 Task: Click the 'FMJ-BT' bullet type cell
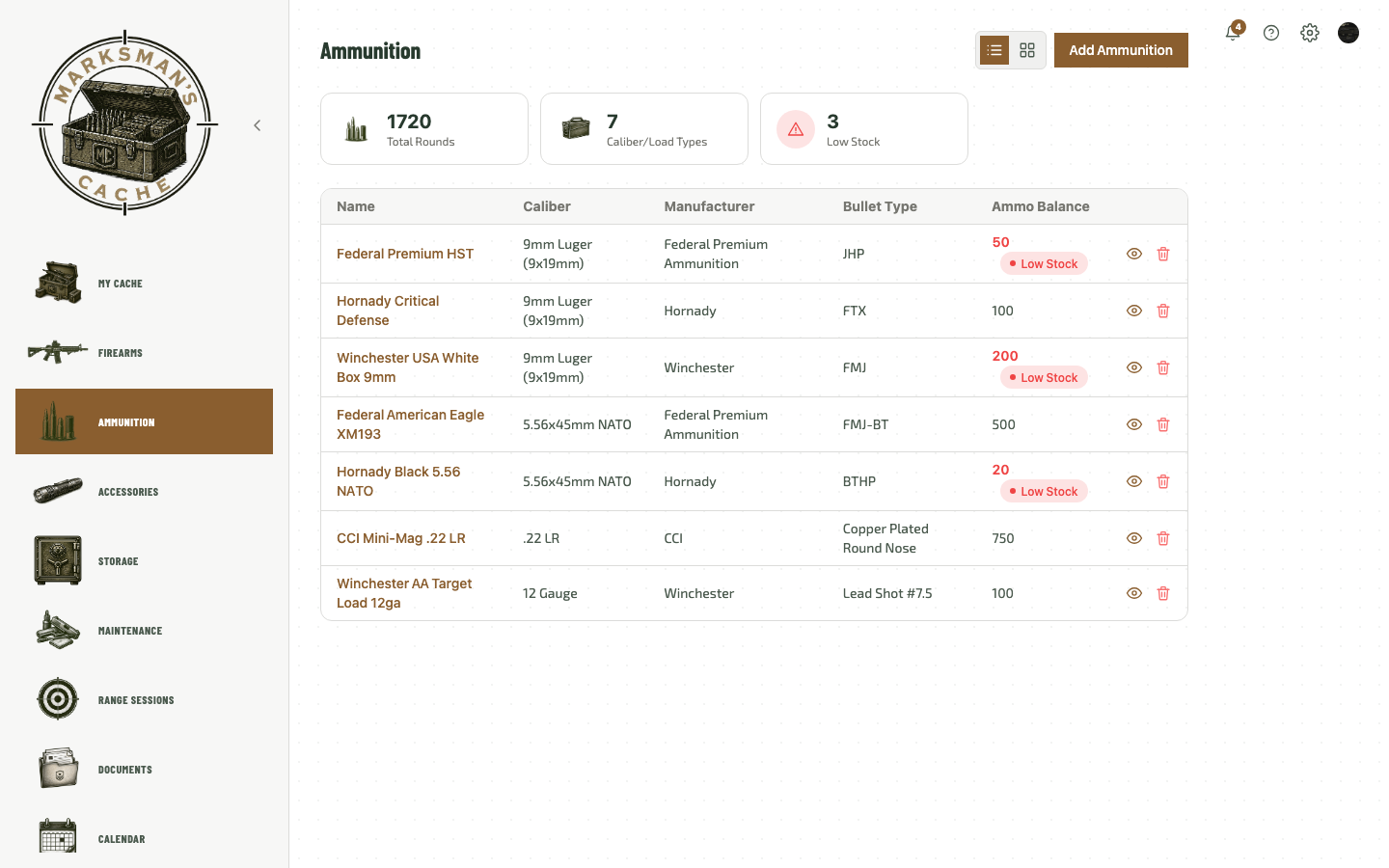tap(866, 424)
